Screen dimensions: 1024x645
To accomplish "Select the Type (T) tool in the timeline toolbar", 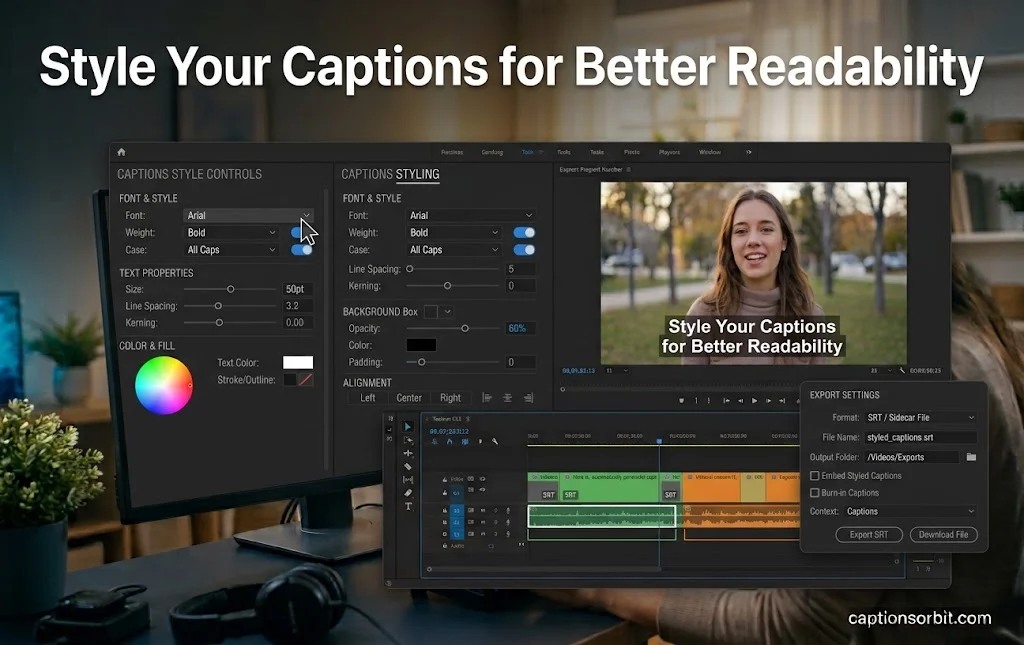I will (x=408, y=506).
